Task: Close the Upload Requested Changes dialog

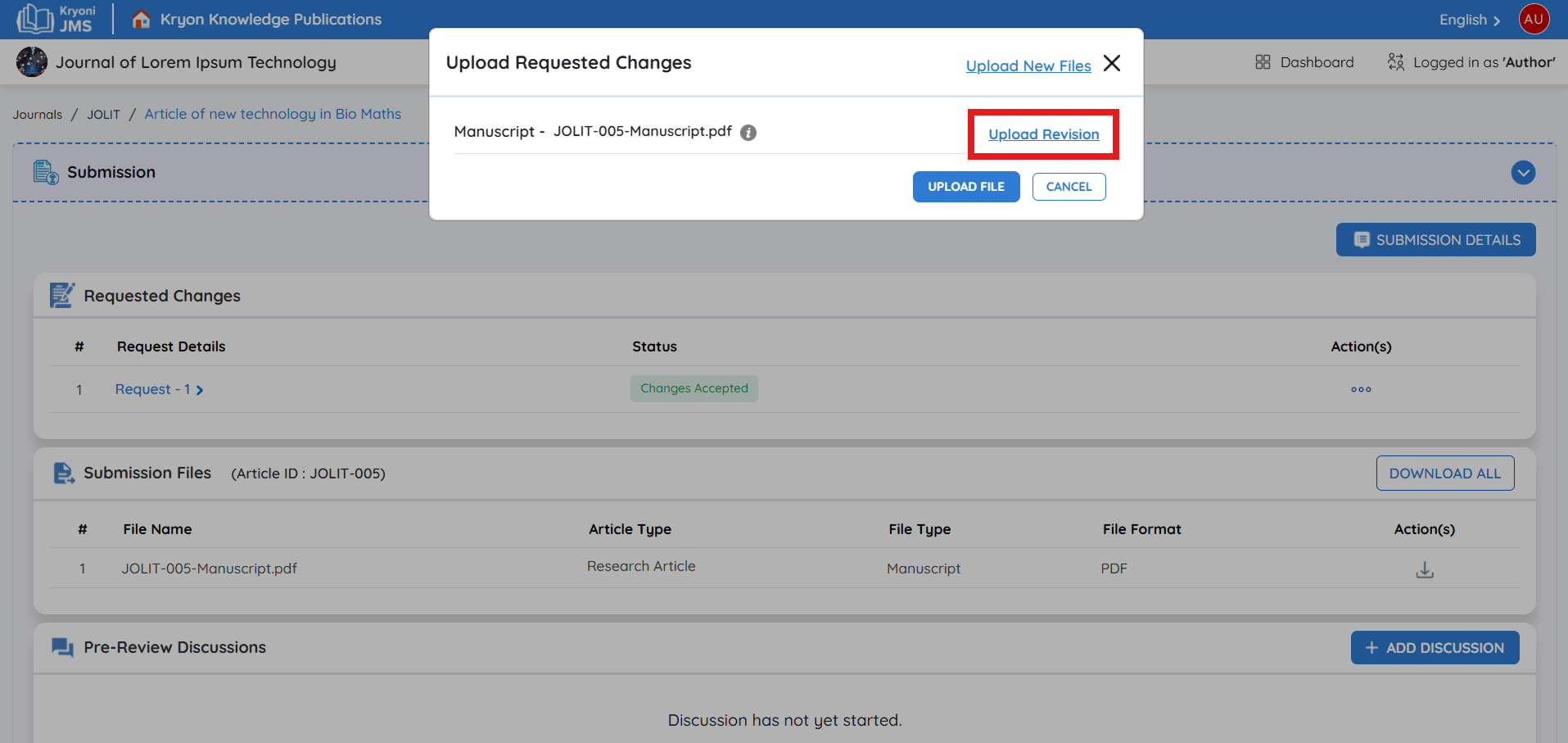Action: (x=1111, y=64)
